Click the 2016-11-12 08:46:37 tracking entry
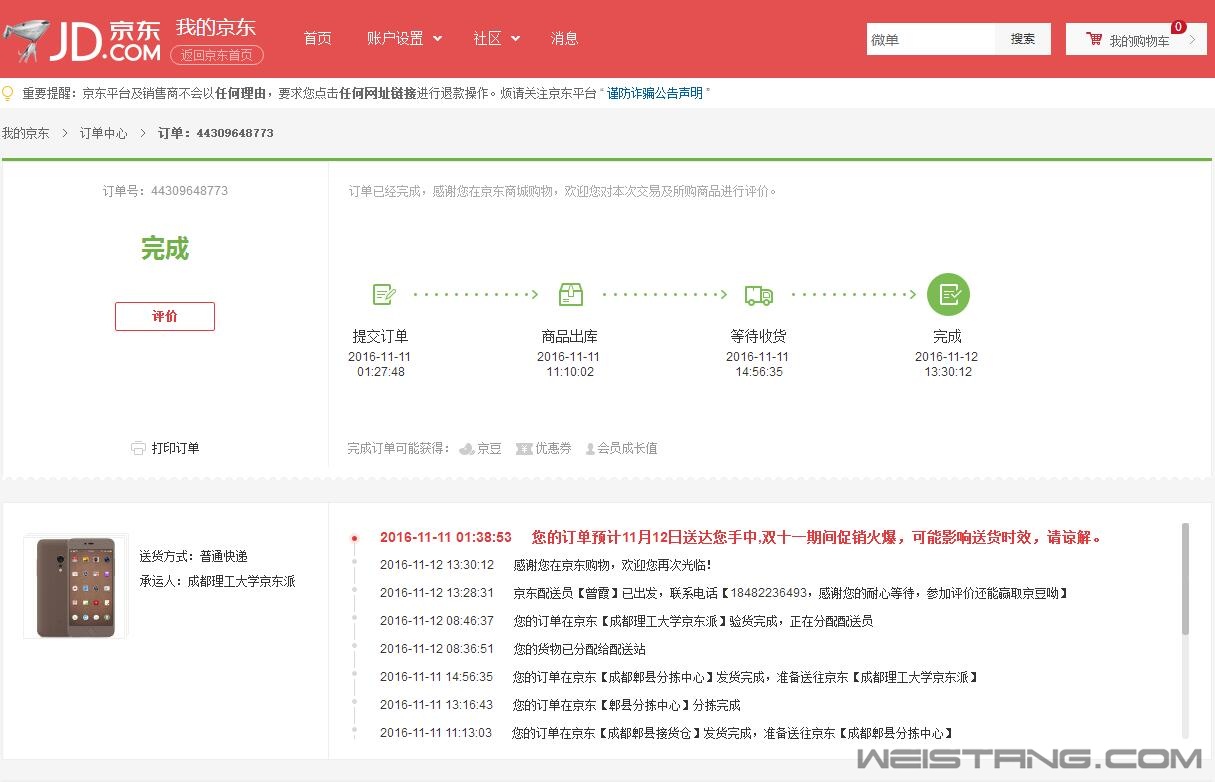Screen dimensions: 1215x782 pyautogui.click(x=626, y=621)
